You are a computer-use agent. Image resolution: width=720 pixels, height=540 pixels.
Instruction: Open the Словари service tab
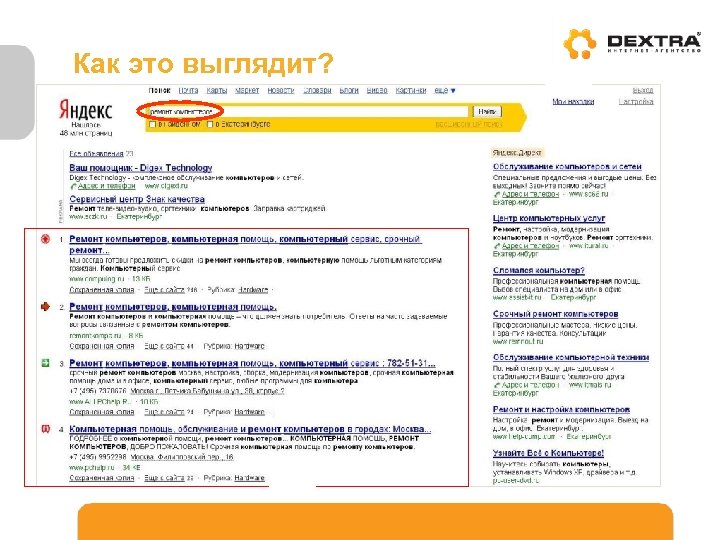317,90
